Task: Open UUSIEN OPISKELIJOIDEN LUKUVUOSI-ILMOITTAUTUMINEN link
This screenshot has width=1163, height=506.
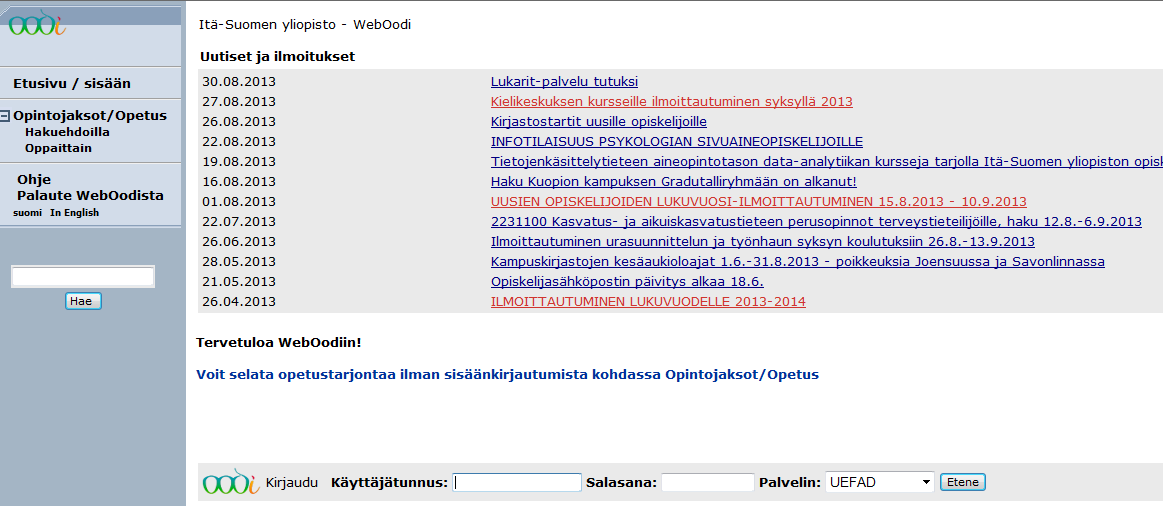Action: pyautogui.click(x=759, y=202)
